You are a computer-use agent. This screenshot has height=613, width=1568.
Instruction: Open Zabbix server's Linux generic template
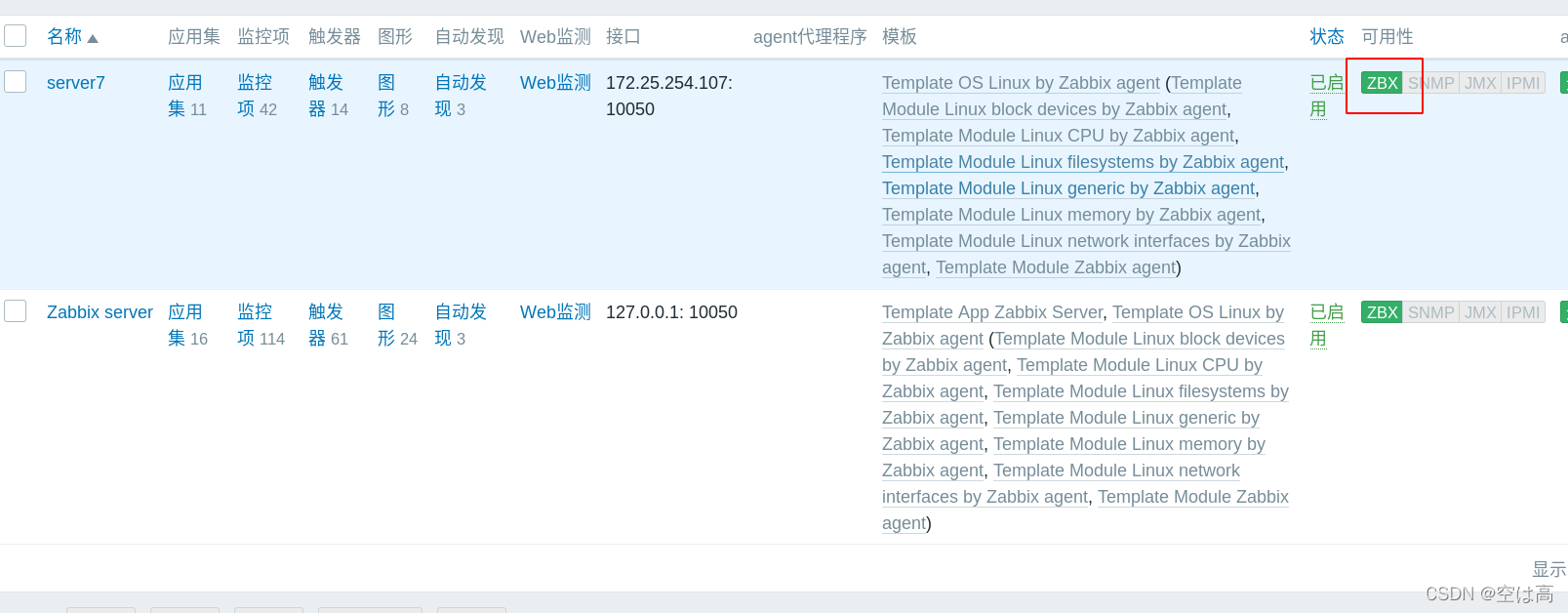point(1126,418)
